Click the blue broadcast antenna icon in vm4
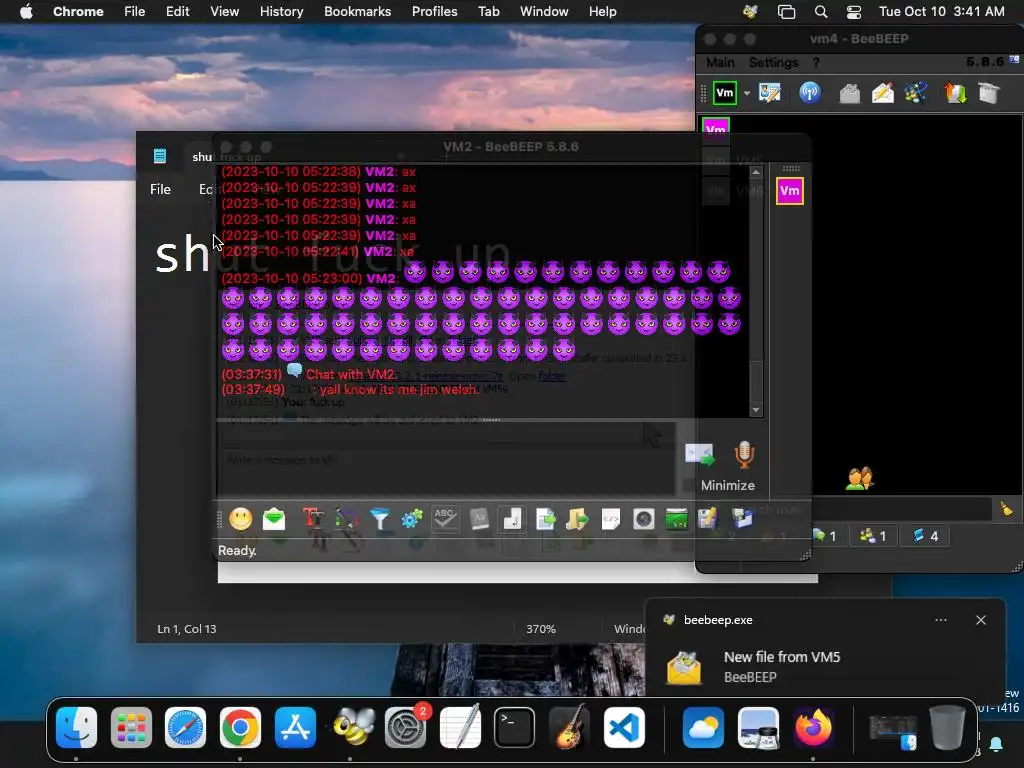Image resolution: width=1024 pixels, height=768 pixels. [810, 93]
